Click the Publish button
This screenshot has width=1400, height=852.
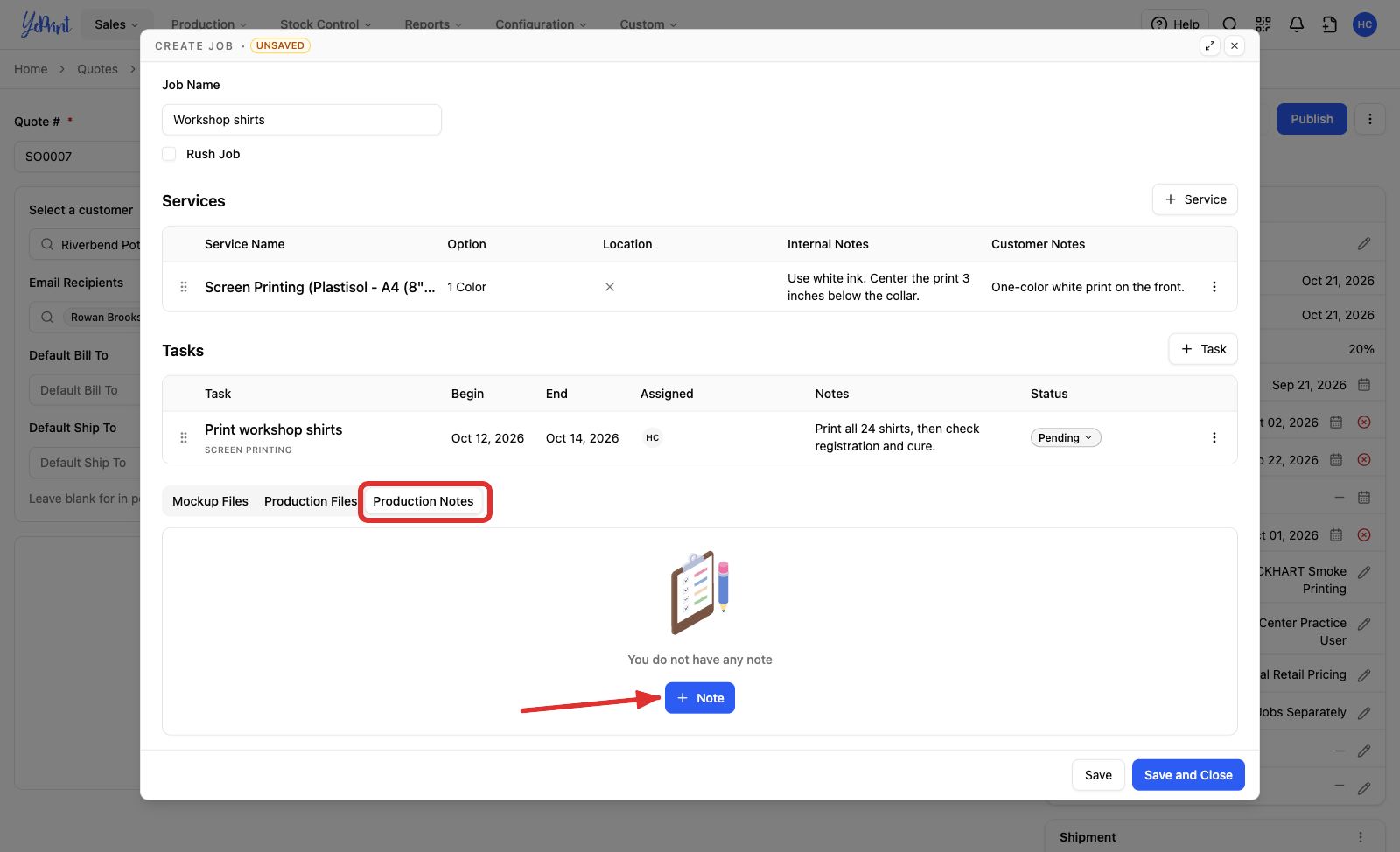tap(1312, 119)
